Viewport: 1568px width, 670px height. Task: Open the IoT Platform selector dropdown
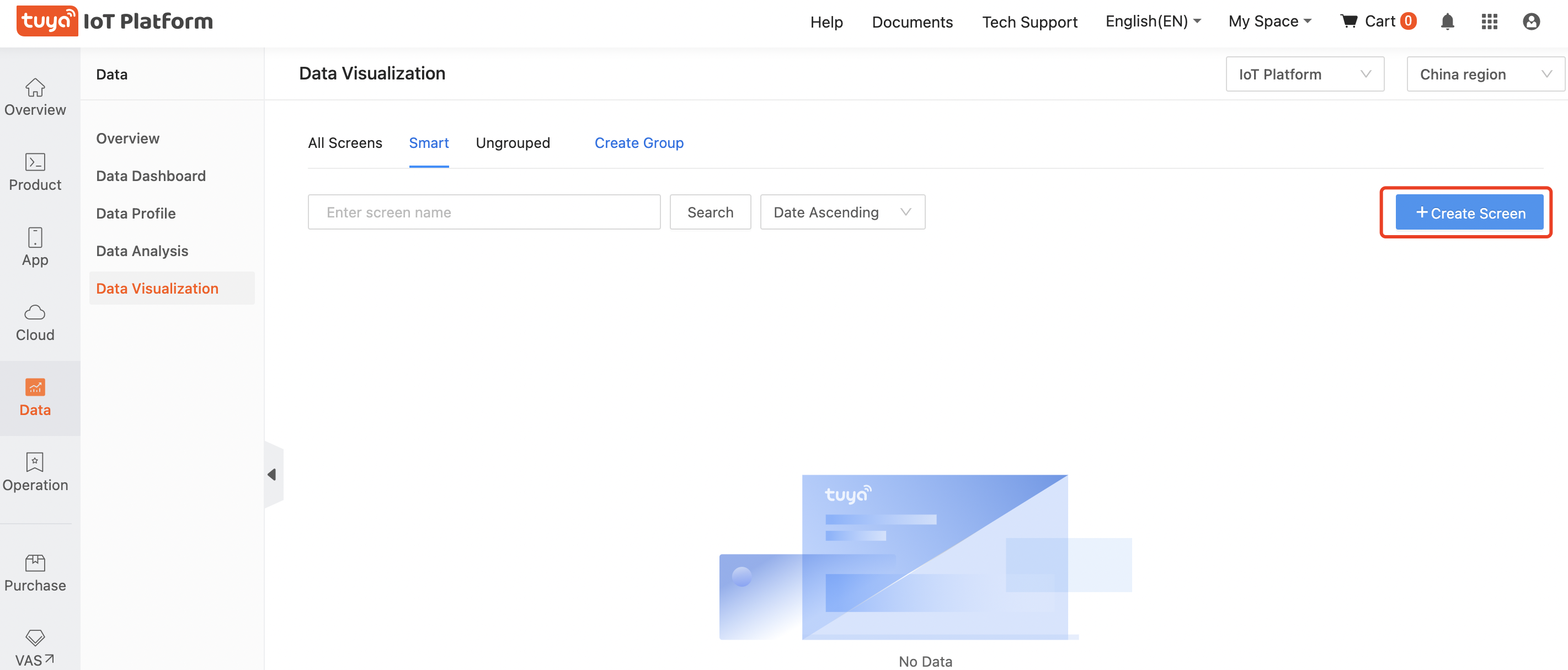(1304, 75)
